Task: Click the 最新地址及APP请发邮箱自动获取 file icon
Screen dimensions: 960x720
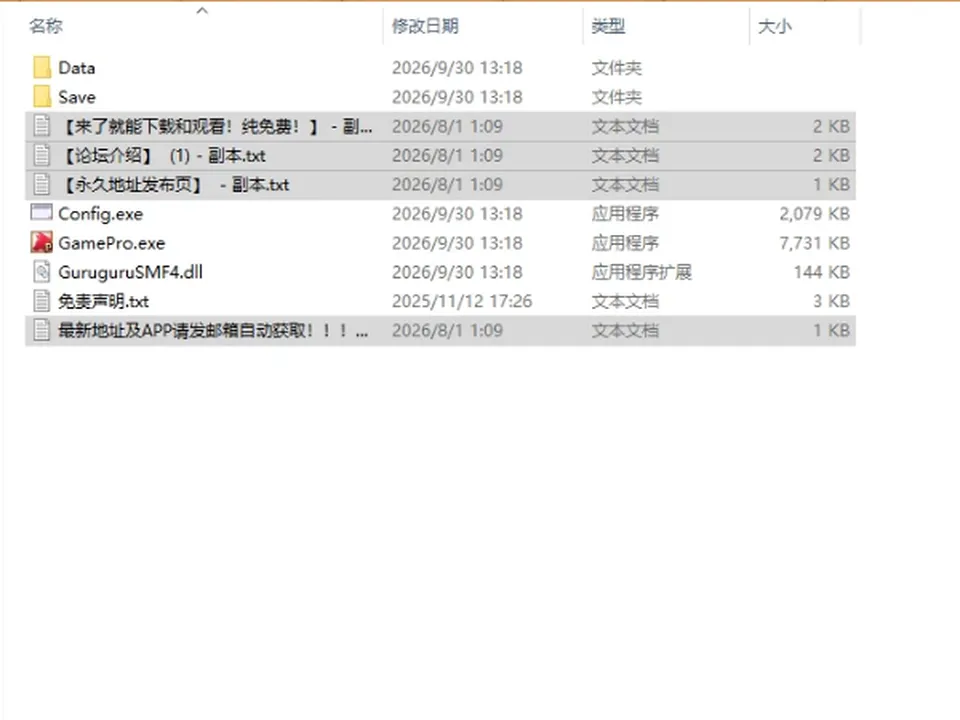Action: pos(42,330)
